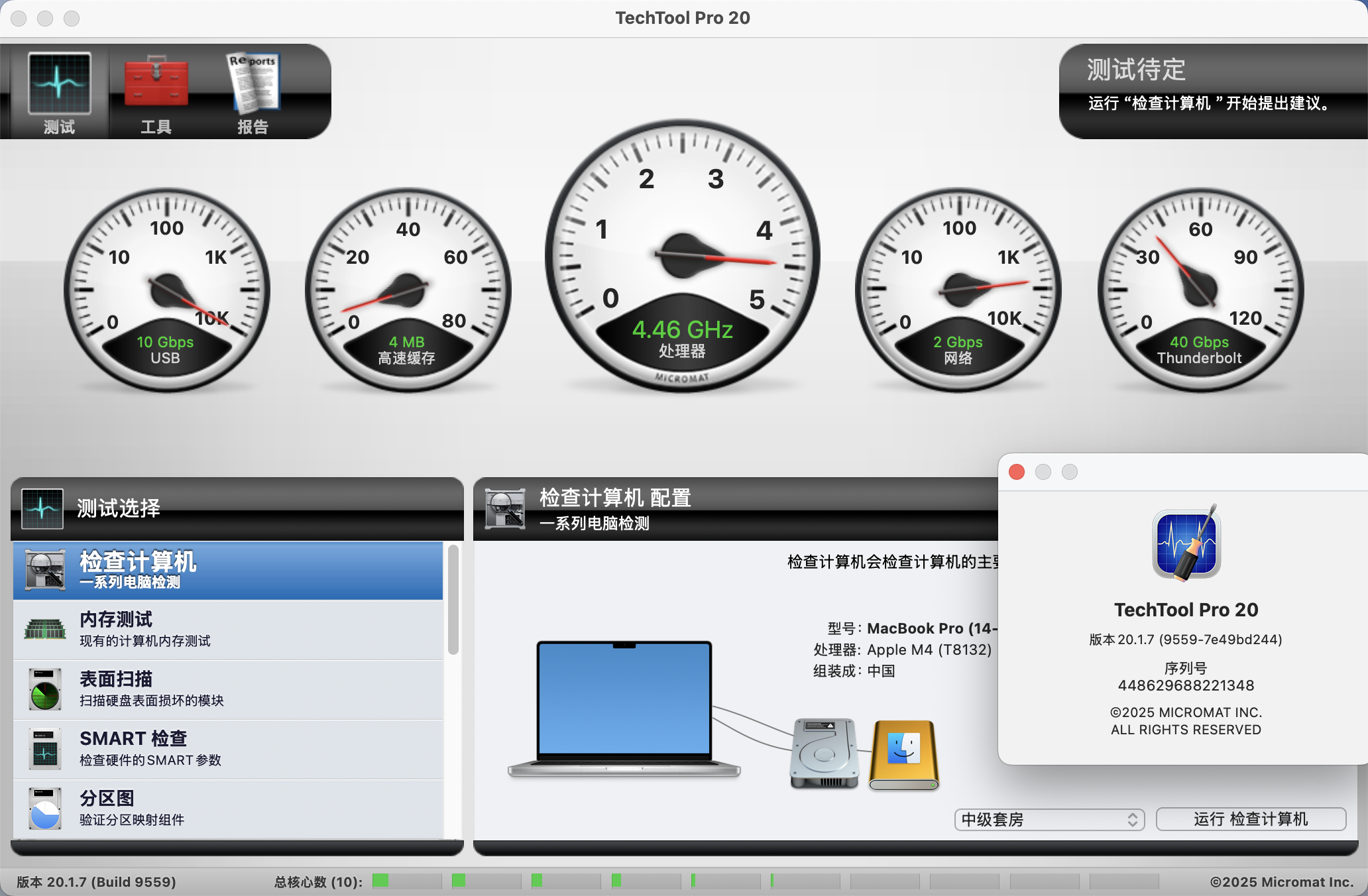The image size is (1368, 896).
Task: Open the 测试 (Tests) heartbeat monitor tab
Action: tap(59, 93)
